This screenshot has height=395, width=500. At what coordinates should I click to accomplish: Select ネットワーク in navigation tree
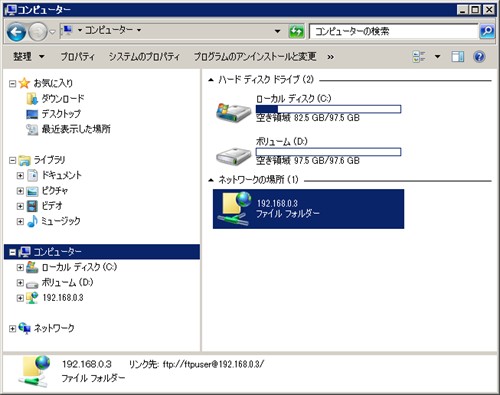[54, 328]
